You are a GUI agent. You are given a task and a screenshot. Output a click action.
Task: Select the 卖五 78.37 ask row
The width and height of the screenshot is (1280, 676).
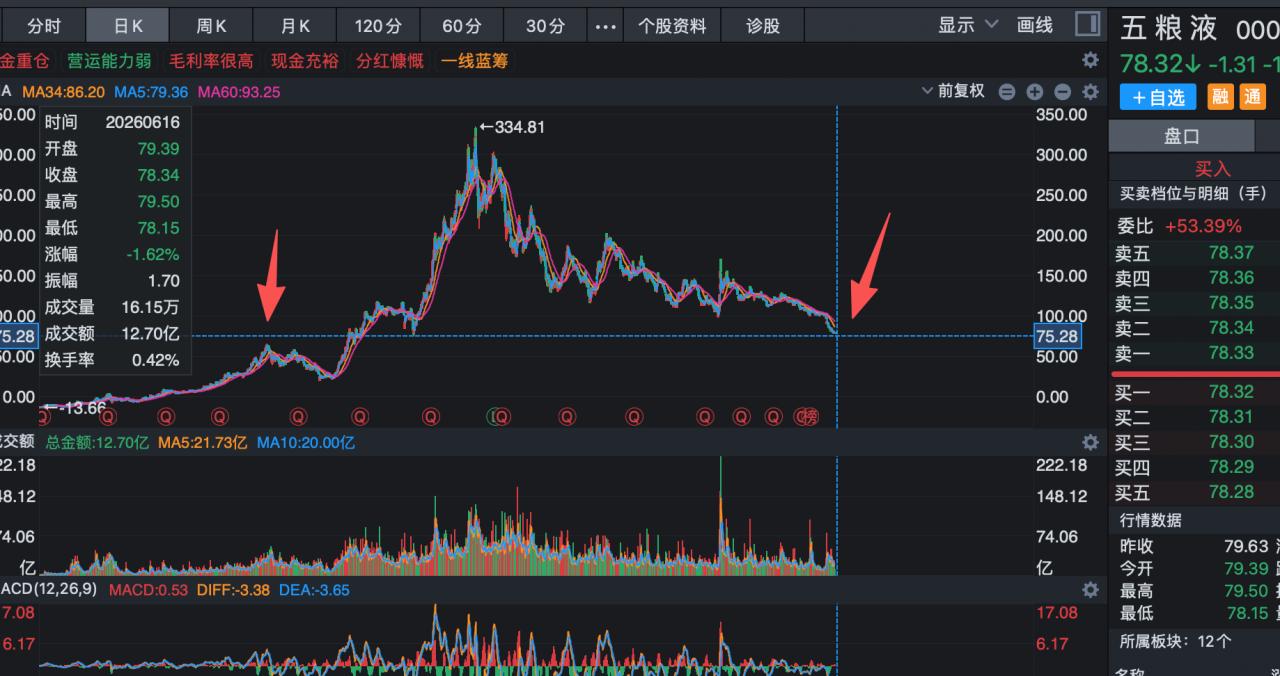point(1194,253)
